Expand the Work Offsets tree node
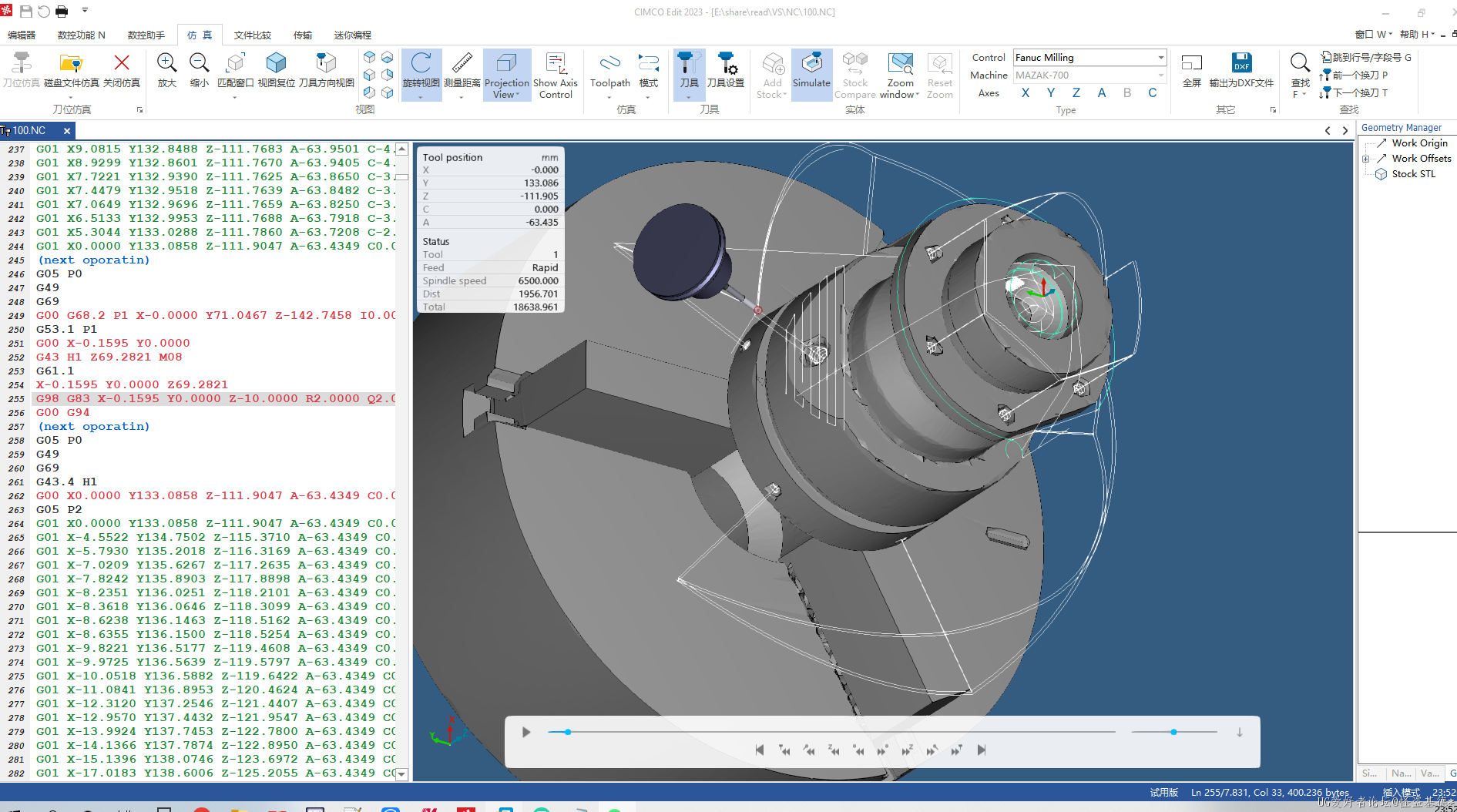 (x=1366, y=159)
